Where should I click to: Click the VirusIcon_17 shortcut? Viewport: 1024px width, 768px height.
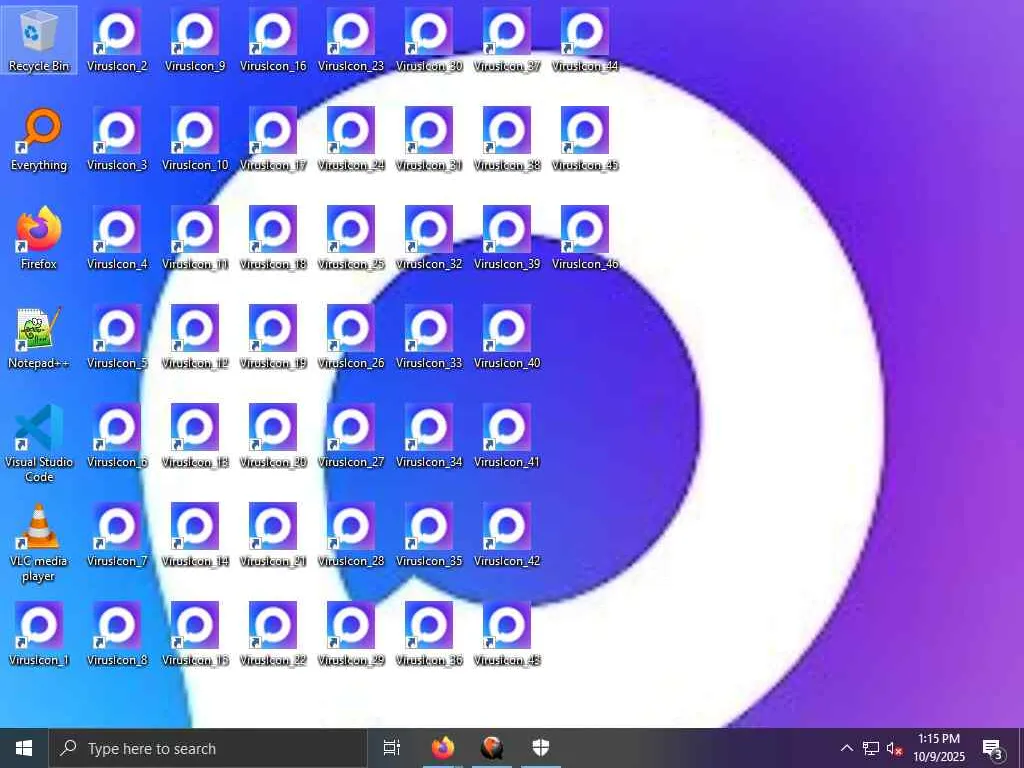(x=273, y=139)
